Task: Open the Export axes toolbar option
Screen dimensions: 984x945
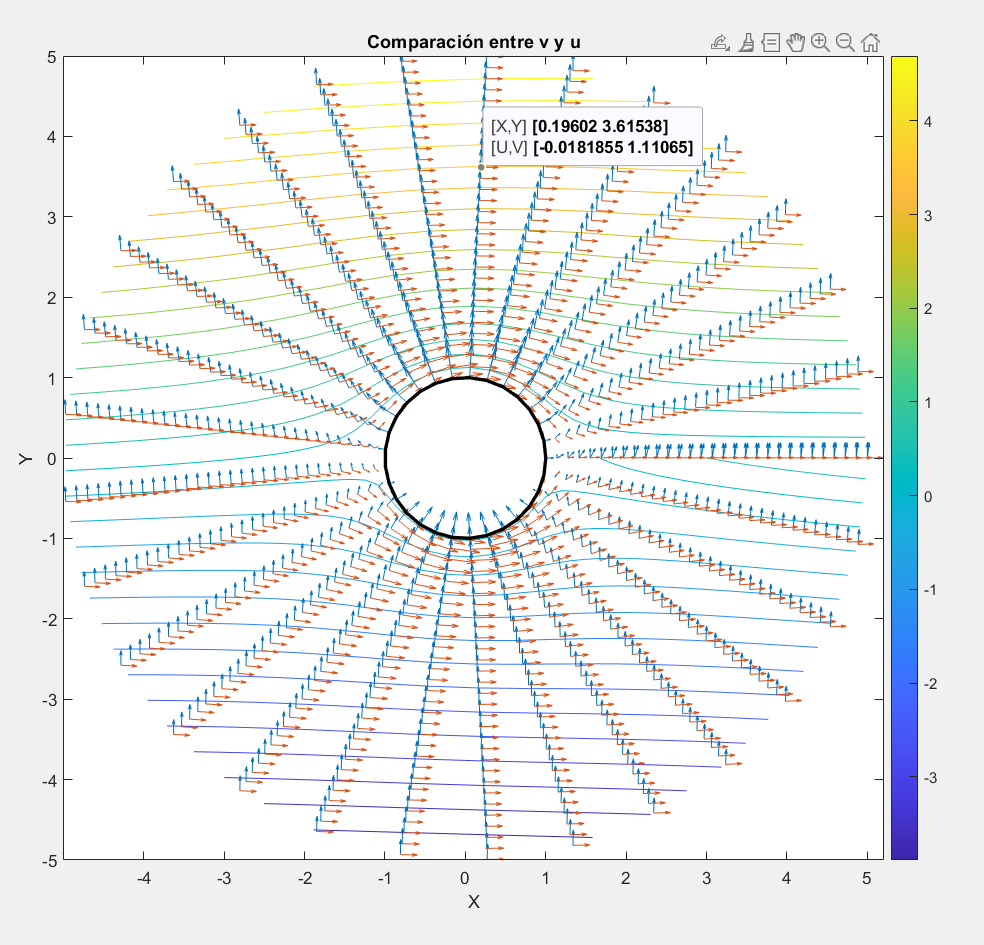Action: (720, 42)
